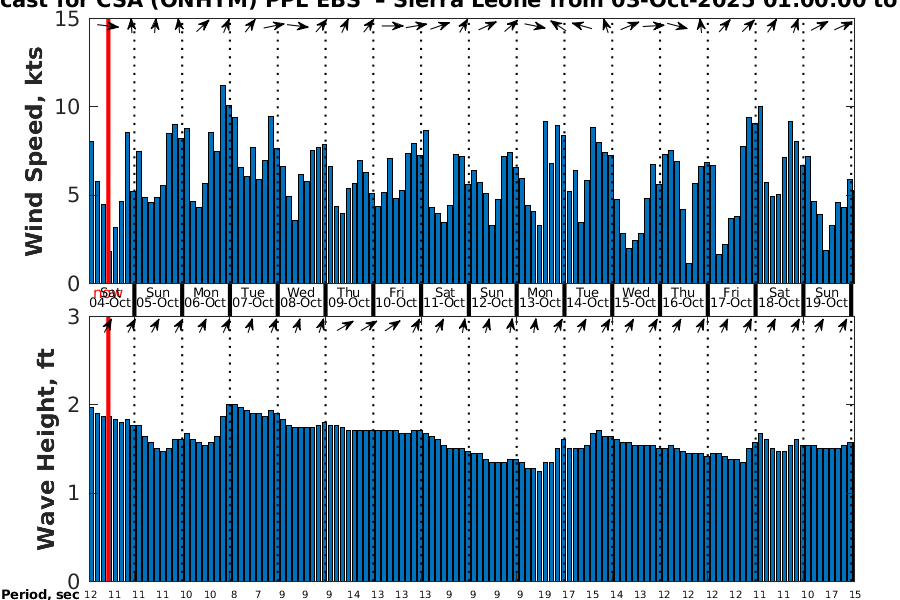Click the "Wave Height, ft" axis title
The width and height of the screenshot is (900, 600).
46,448
